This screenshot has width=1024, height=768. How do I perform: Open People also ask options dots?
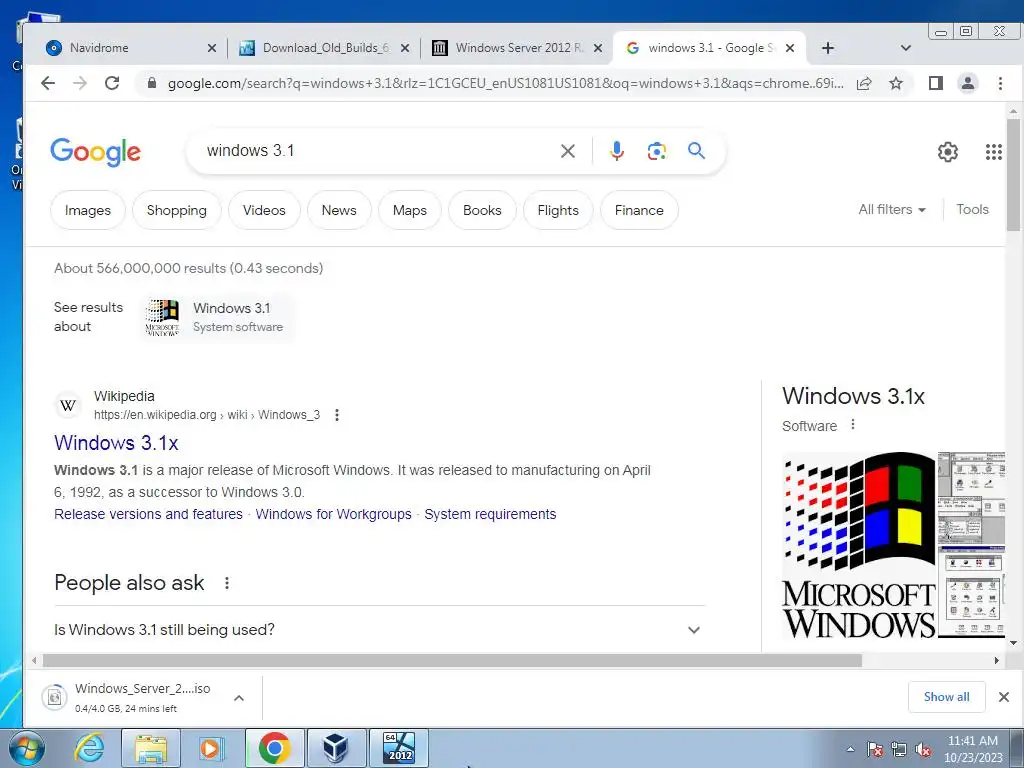227,583
